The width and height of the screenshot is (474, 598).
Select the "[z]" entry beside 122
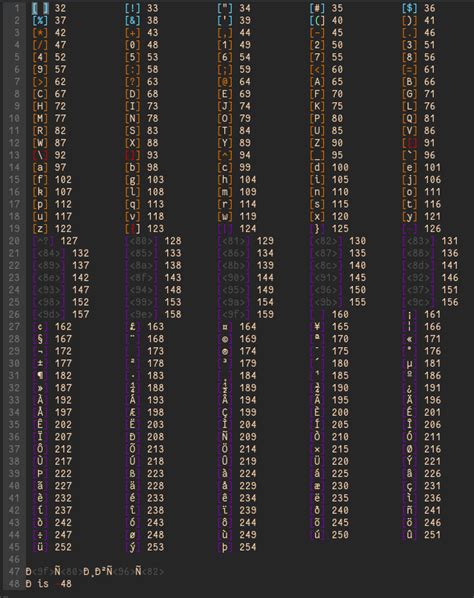[40, 229]
